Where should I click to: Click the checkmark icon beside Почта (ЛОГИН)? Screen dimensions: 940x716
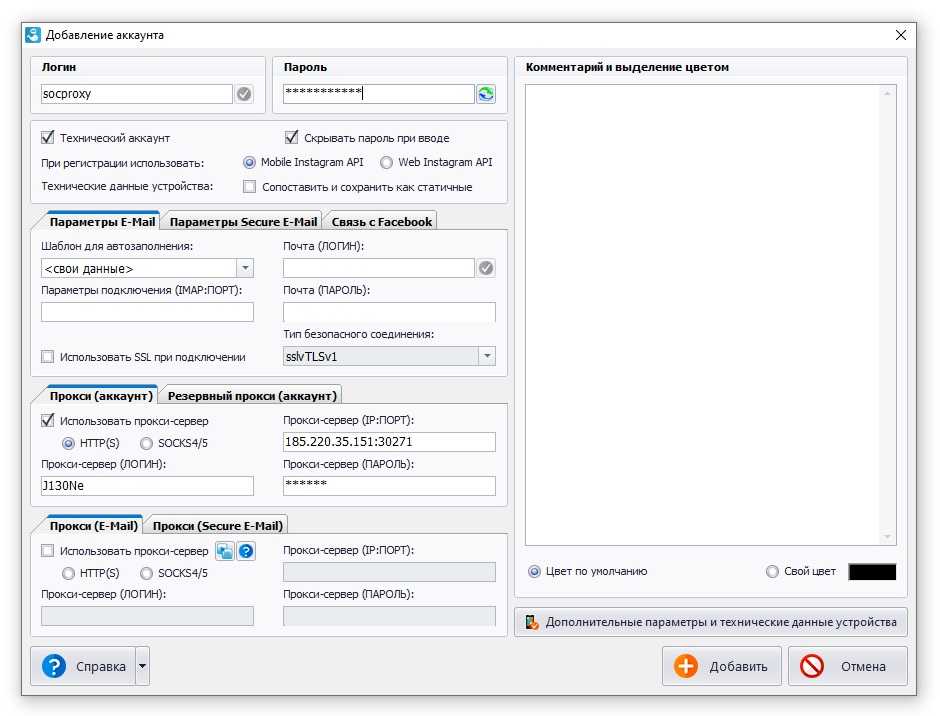486,268
